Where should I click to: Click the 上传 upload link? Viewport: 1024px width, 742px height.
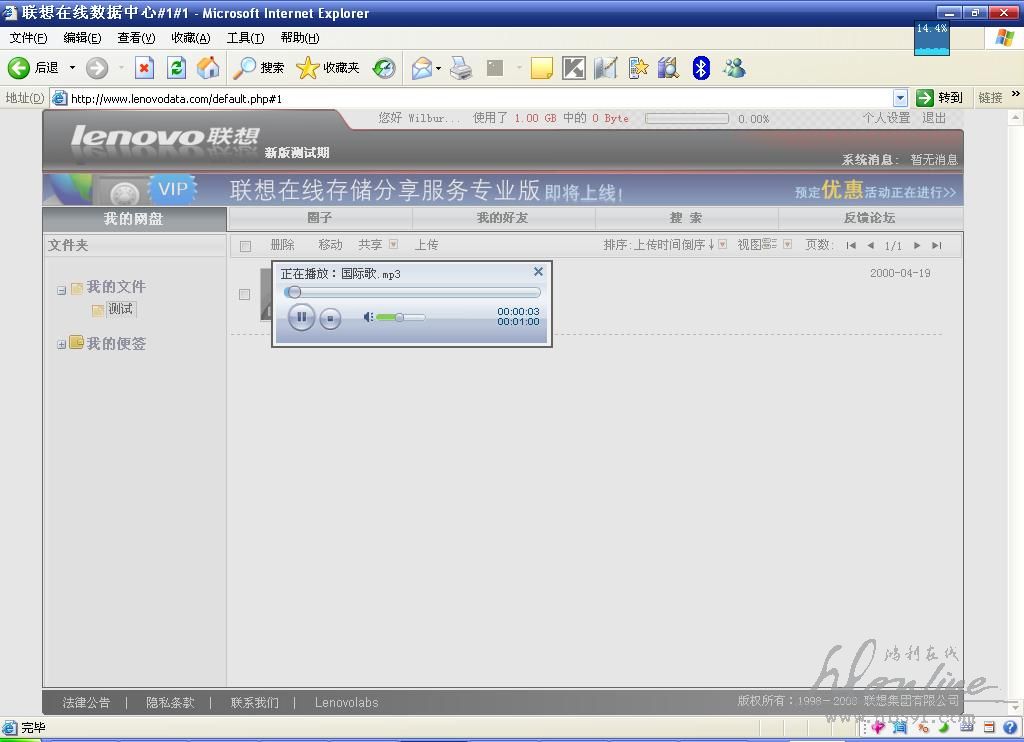[x=426, y=245]
